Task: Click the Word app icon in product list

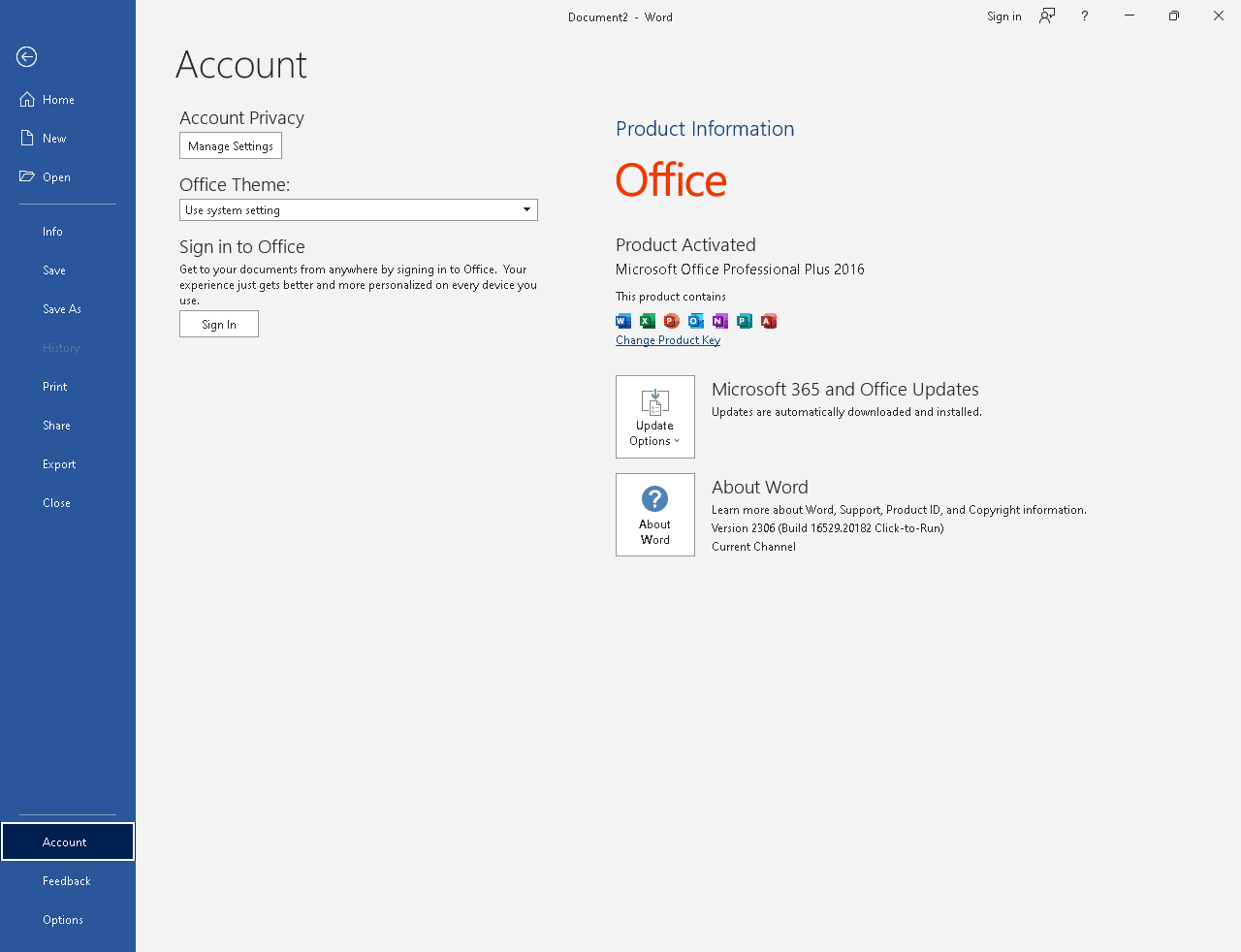Action: pos(623,321)
